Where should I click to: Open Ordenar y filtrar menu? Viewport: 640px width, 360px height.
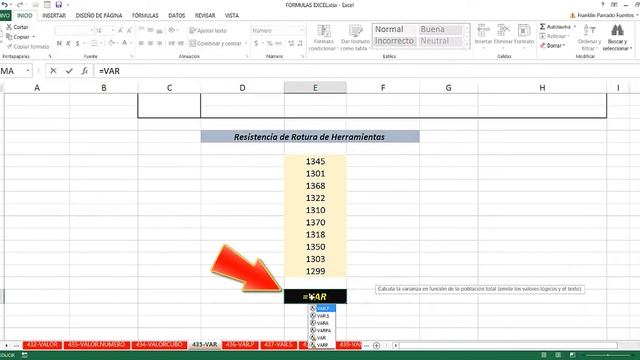point(589,38)
